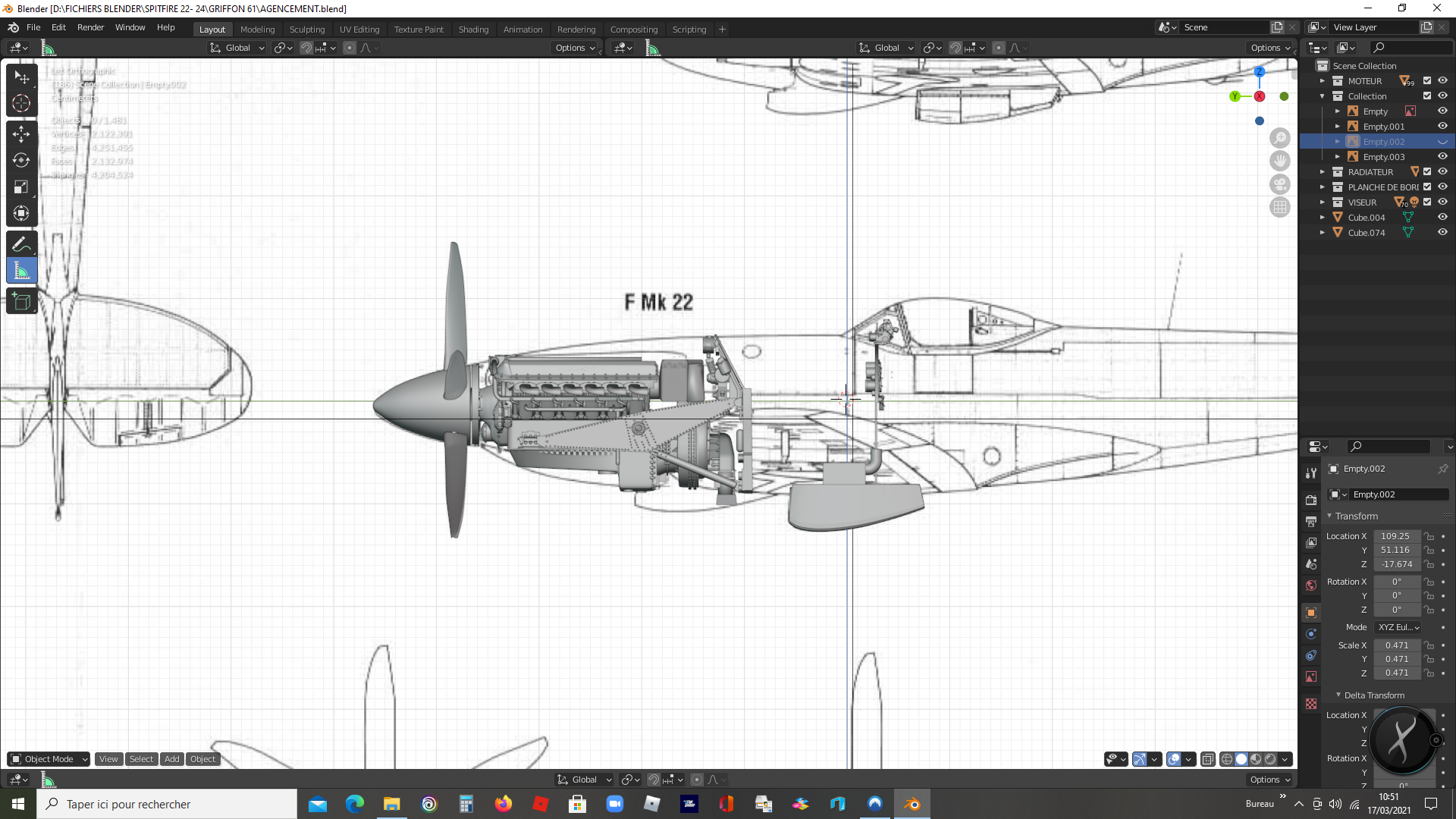
Task: Uncheck the RADIATEUR collection checkbox
Action: tap(1427, 172)
